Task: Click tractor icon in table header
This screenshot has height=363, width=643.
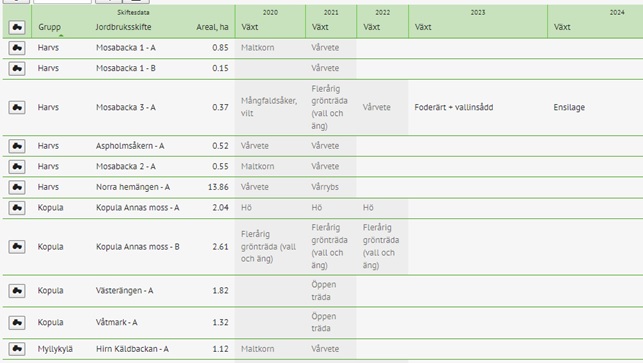Action: tap(17, 27)
